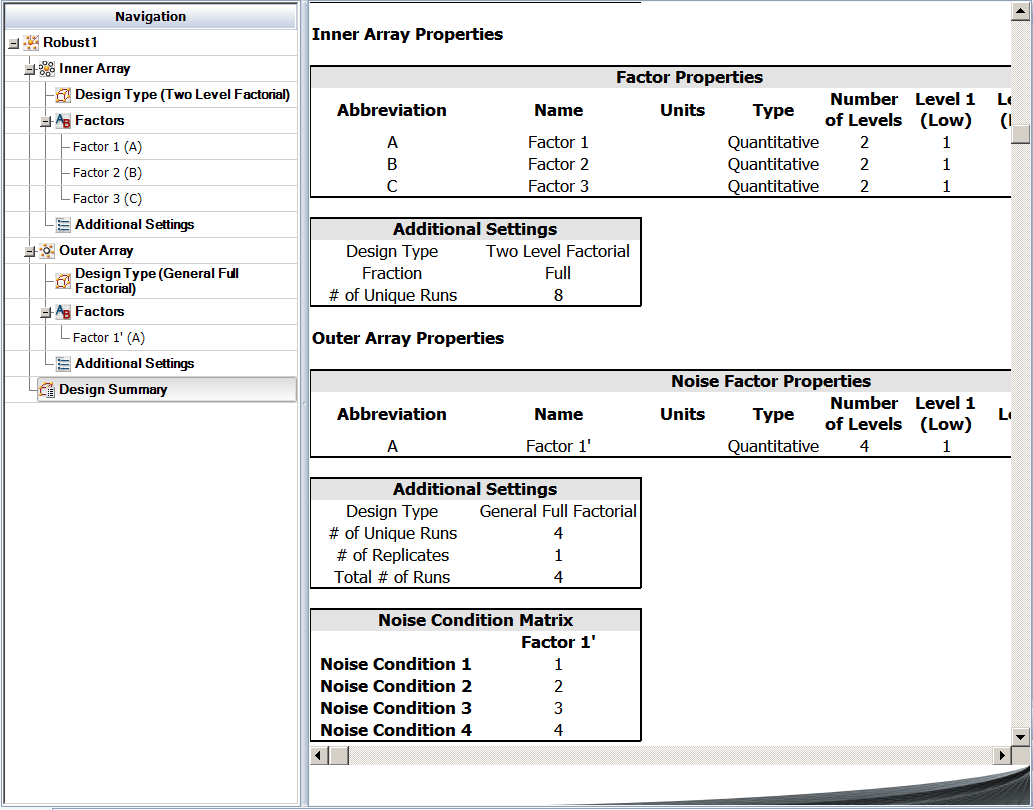1033x810 pixels.
Task: Click the Factor Properties table header
Action: click(x=689, y=78)
